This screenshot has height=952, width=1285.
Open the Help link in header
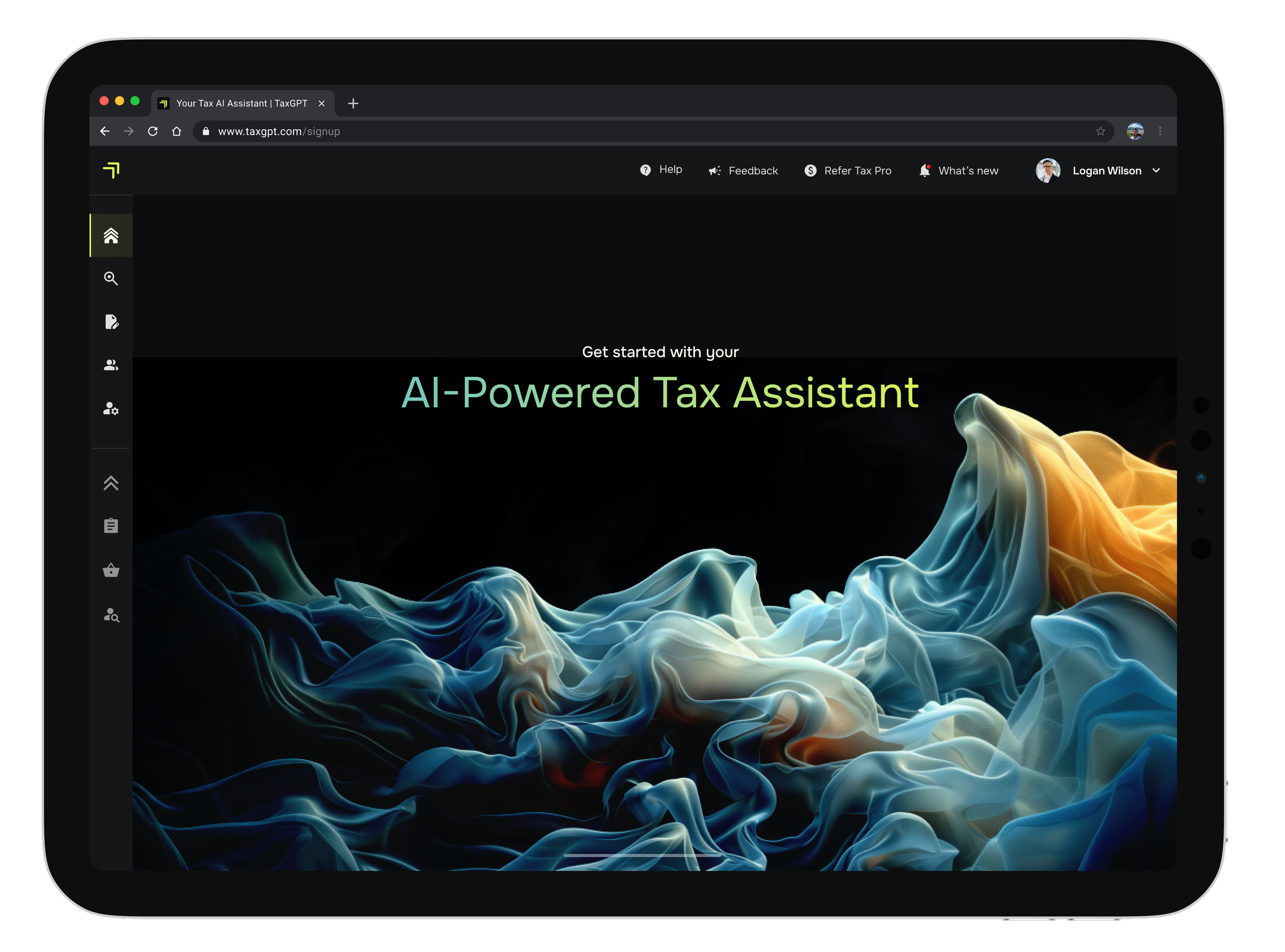pos(661,170)
